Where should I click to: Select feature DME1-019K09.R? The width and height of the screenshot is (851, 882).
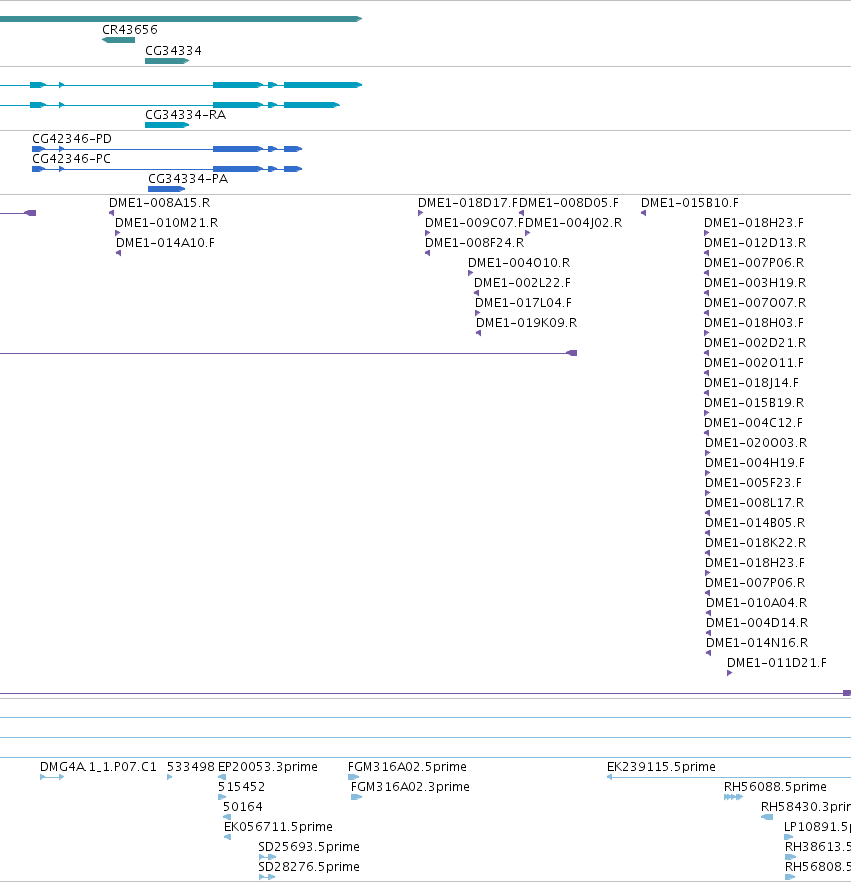[x=526, y=323]
